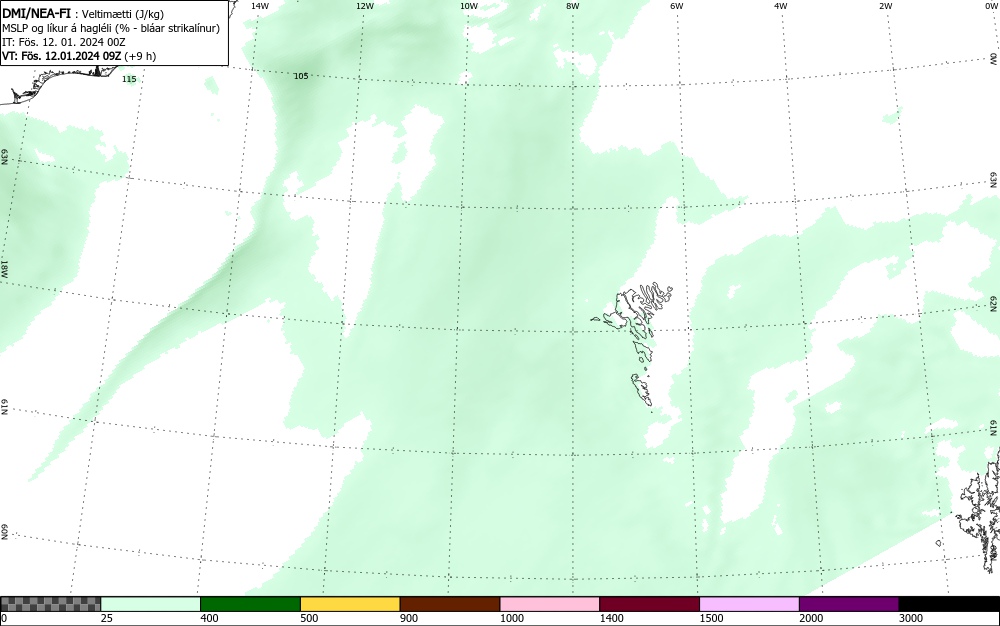Click the legend value 1000
This screenshot has width=1000, height=626.
pyautogui.click(x=511, y=618)
